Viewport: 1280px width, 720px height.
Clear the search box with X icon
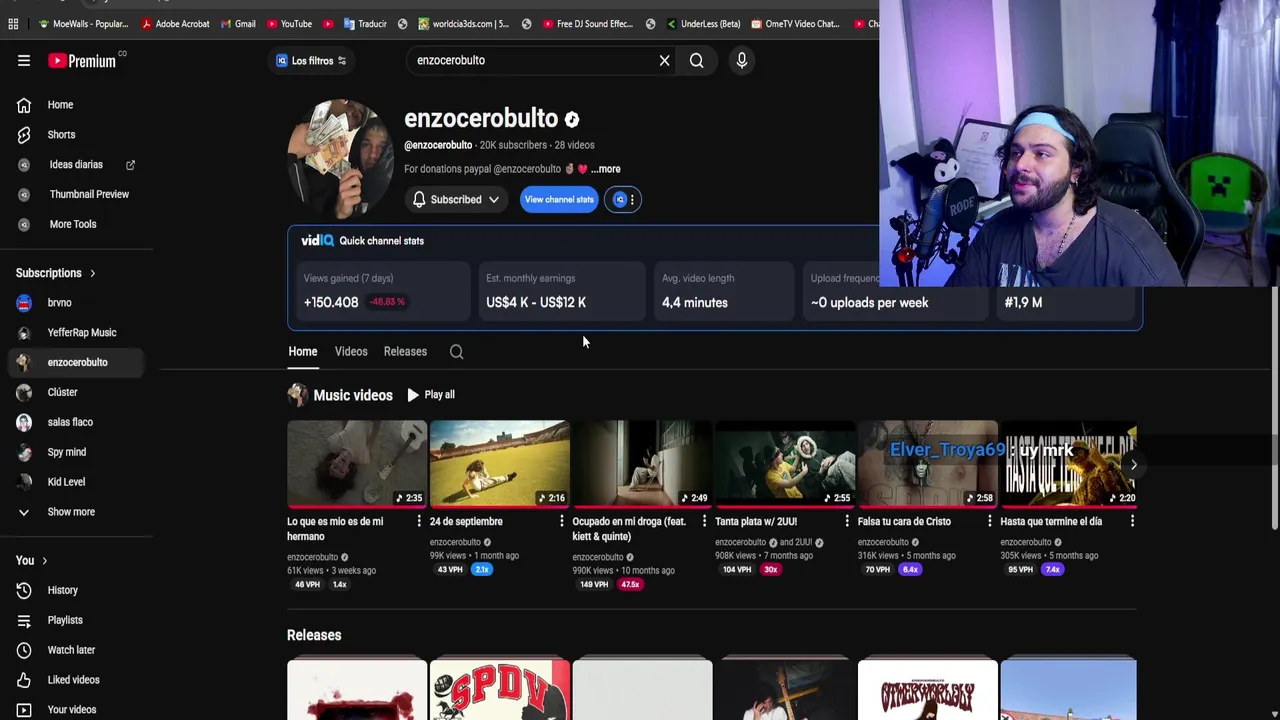point(664,60)
